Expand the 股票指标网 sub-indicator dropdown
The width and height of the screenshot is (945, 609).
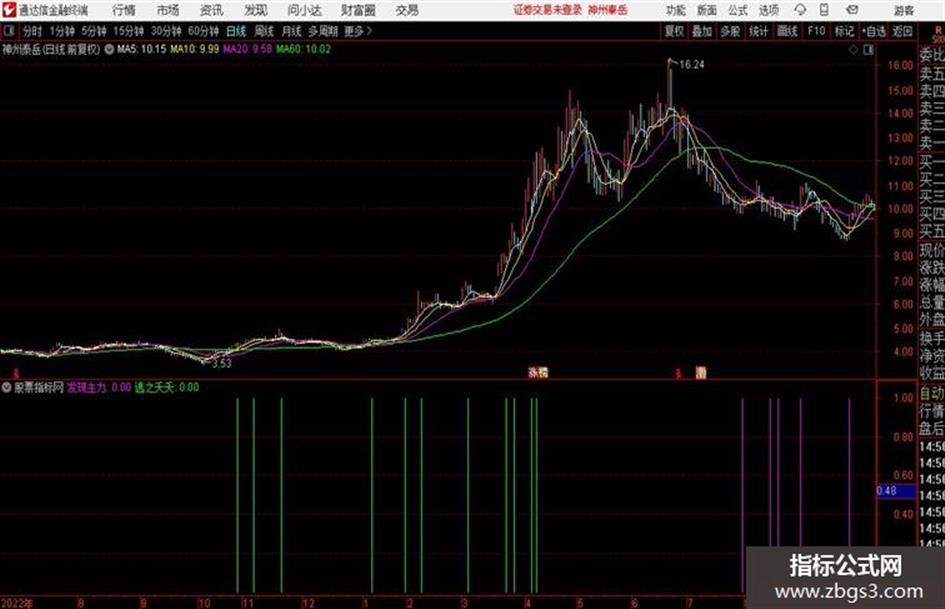[7, 387]
